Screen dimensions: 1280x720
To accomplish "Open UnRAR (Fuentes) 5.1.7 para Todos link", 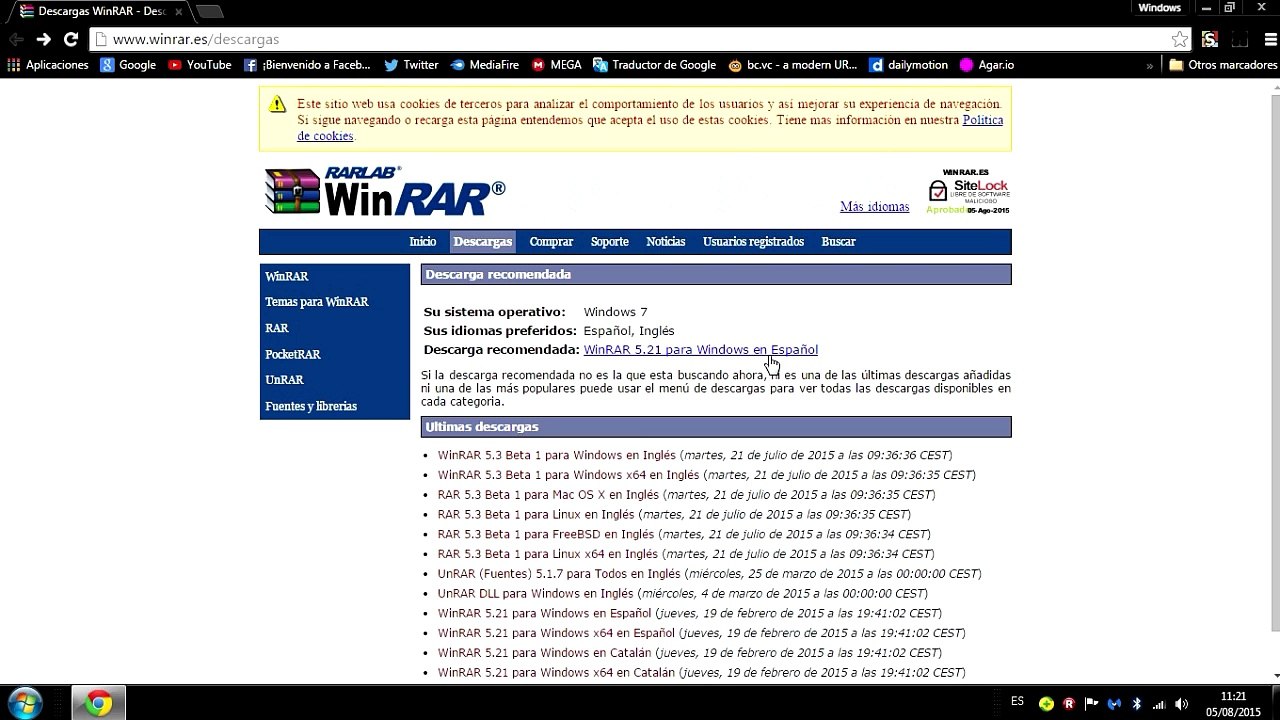I will (x=558, y=574).
